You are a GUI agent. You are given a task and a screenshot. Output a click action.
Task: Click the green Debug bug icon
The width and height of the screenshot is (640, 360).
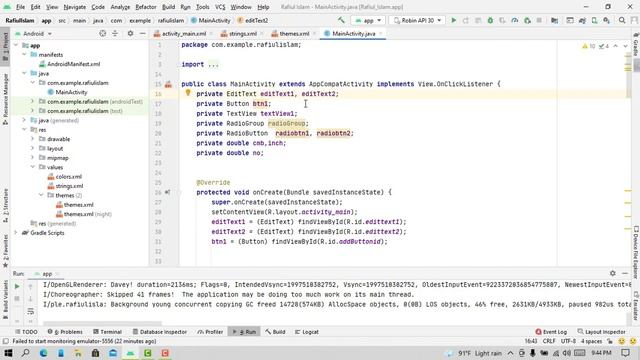490,20
